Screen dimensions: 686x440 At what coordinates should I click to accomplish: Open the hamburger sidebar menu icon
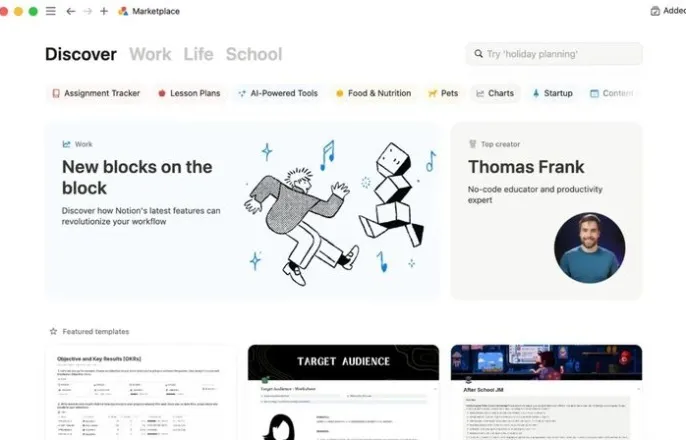51,11
